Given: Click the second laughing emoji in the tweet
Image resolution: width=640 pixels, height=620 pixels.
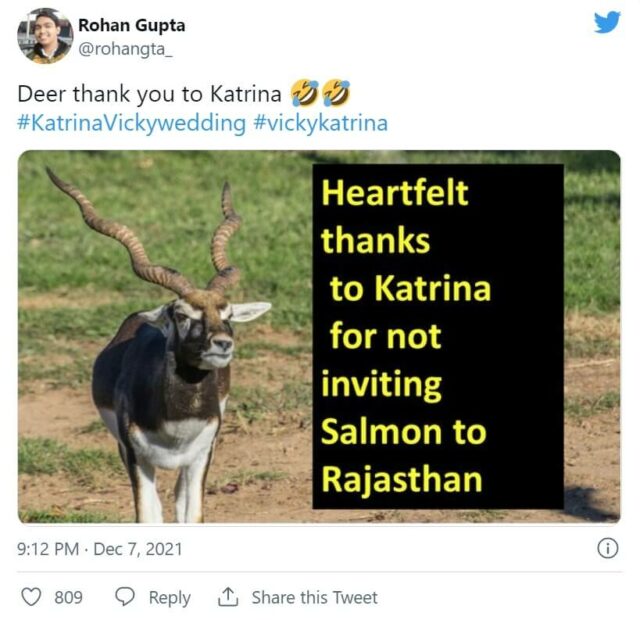Looking at the screenshot, I should pyautogui.click(x=337, y=94).
